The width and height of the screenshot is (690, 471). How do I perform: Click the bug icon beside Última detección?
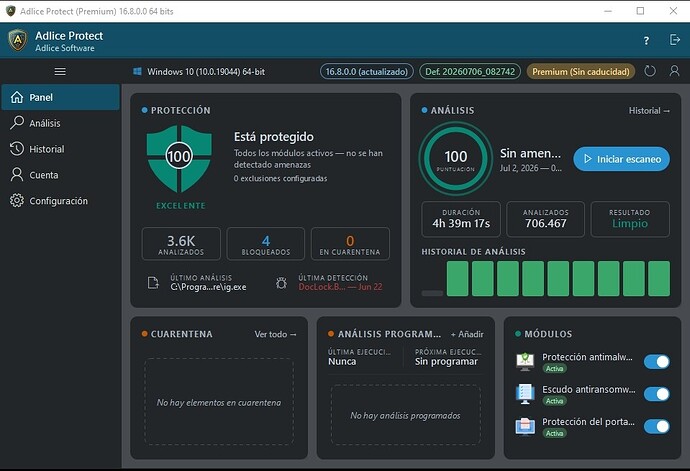(x=281, y=283)
